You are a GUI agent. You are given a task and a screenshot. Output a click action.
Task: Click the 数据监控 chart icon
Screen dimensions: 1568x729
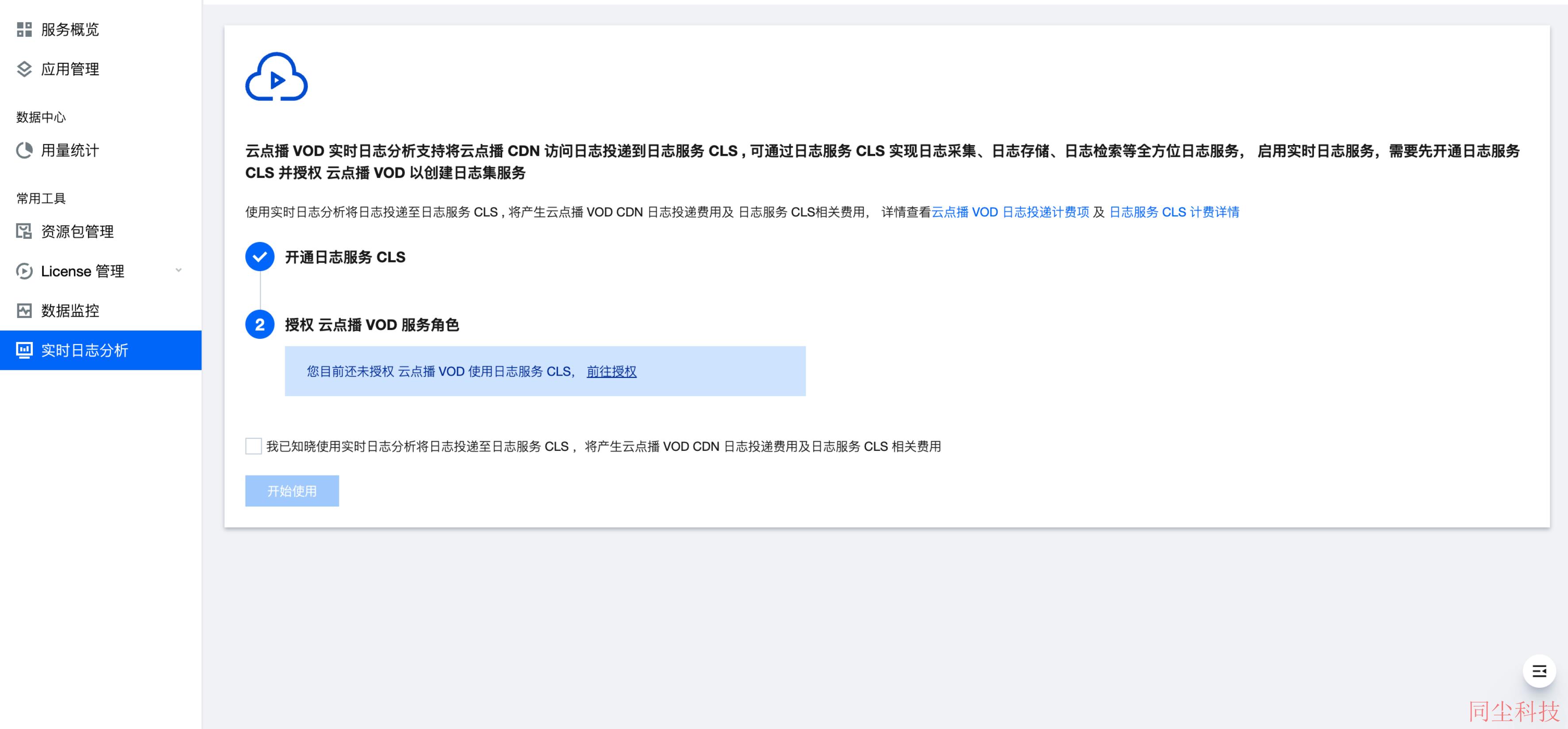[x=24, y=311]
